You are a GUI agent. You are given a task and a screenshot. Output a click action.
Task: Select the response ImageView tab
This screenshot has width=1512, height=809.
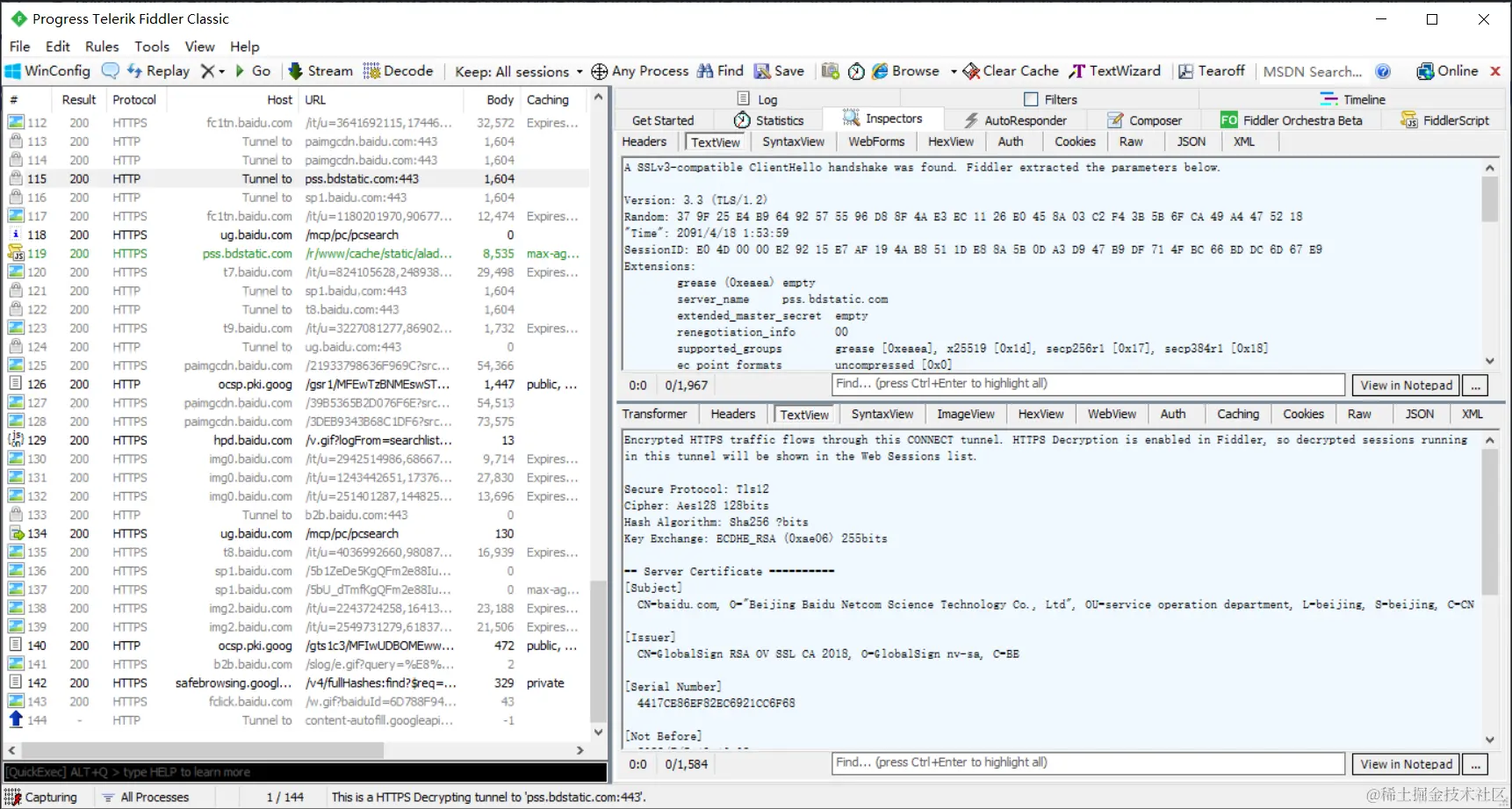[x=965, y=414]
